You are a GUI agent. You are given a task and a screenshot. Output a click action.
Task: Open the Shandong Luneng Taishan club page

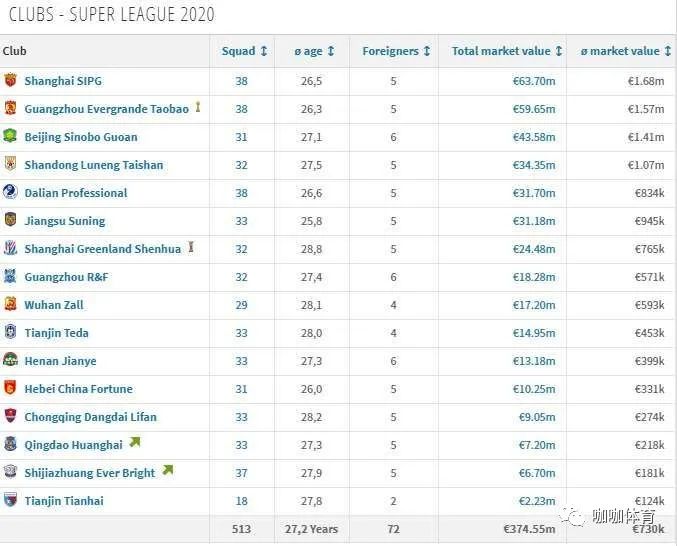(93, 165)
